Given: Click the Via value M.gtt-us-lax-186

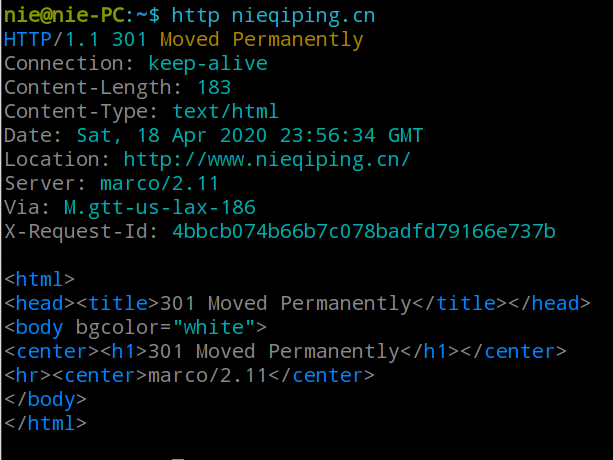Looking at the screenshot, I should point(160,208).
